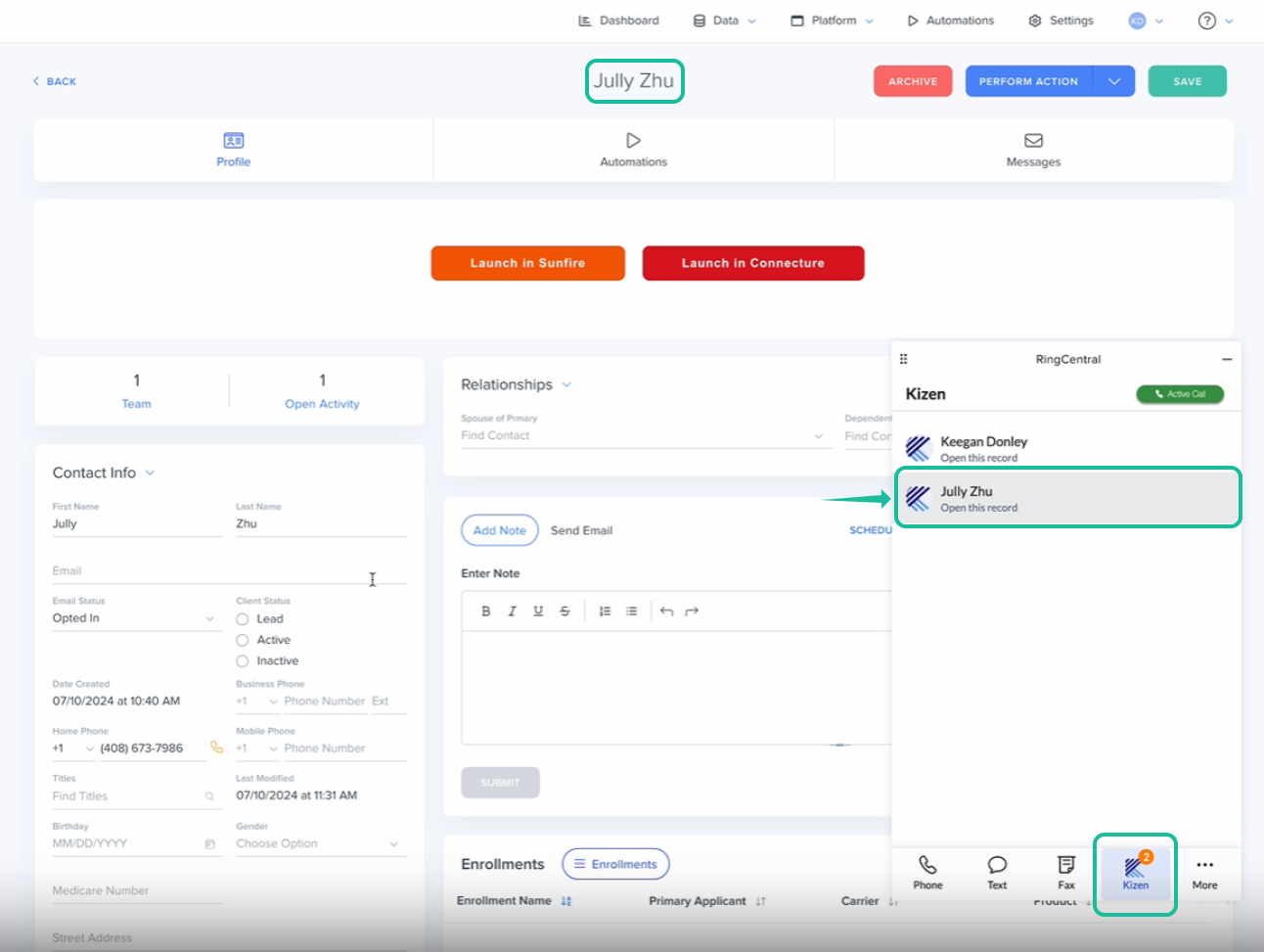Image resolution: width=1264 pixels, height=952 pixels.
Task: Collapse the Relationships section
Action: pyautogui.click(x=566, y=385)
